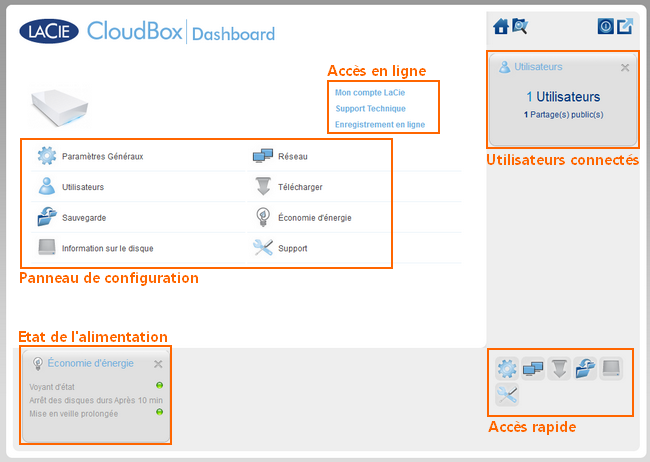Viewport: 650px width, 462px height.
Task: Follow the Support Technique link
Action: click(x=370, y=108)
